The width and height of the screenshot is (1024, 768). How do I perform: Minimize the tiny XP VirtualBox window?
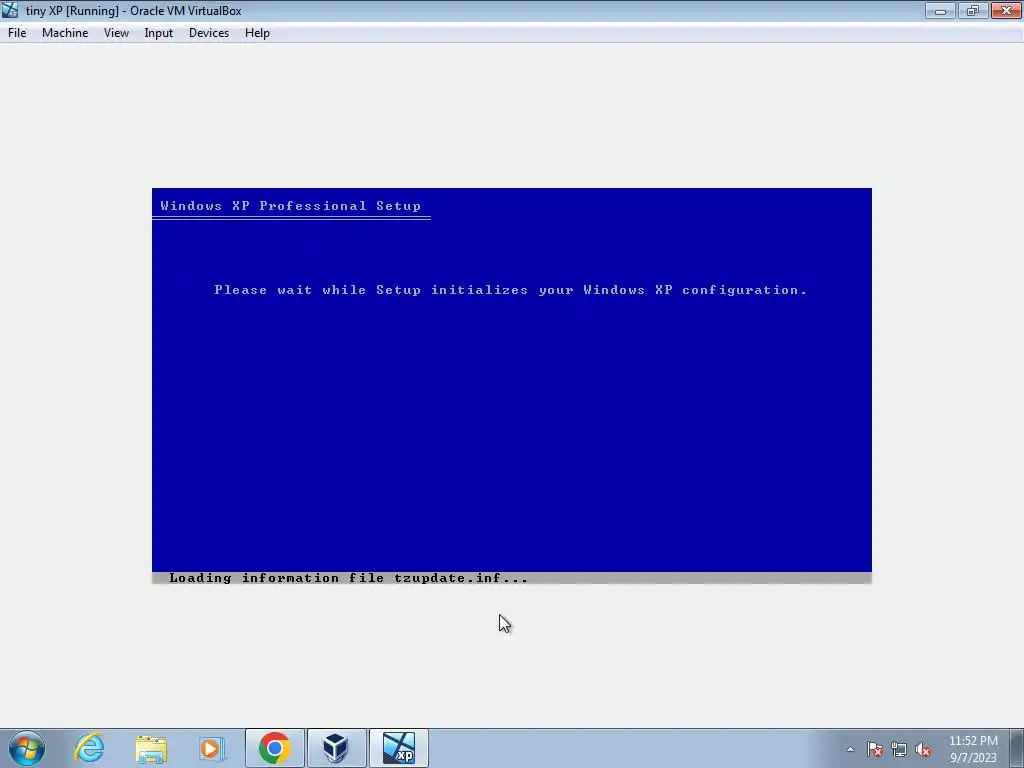(x=940, y=10)
